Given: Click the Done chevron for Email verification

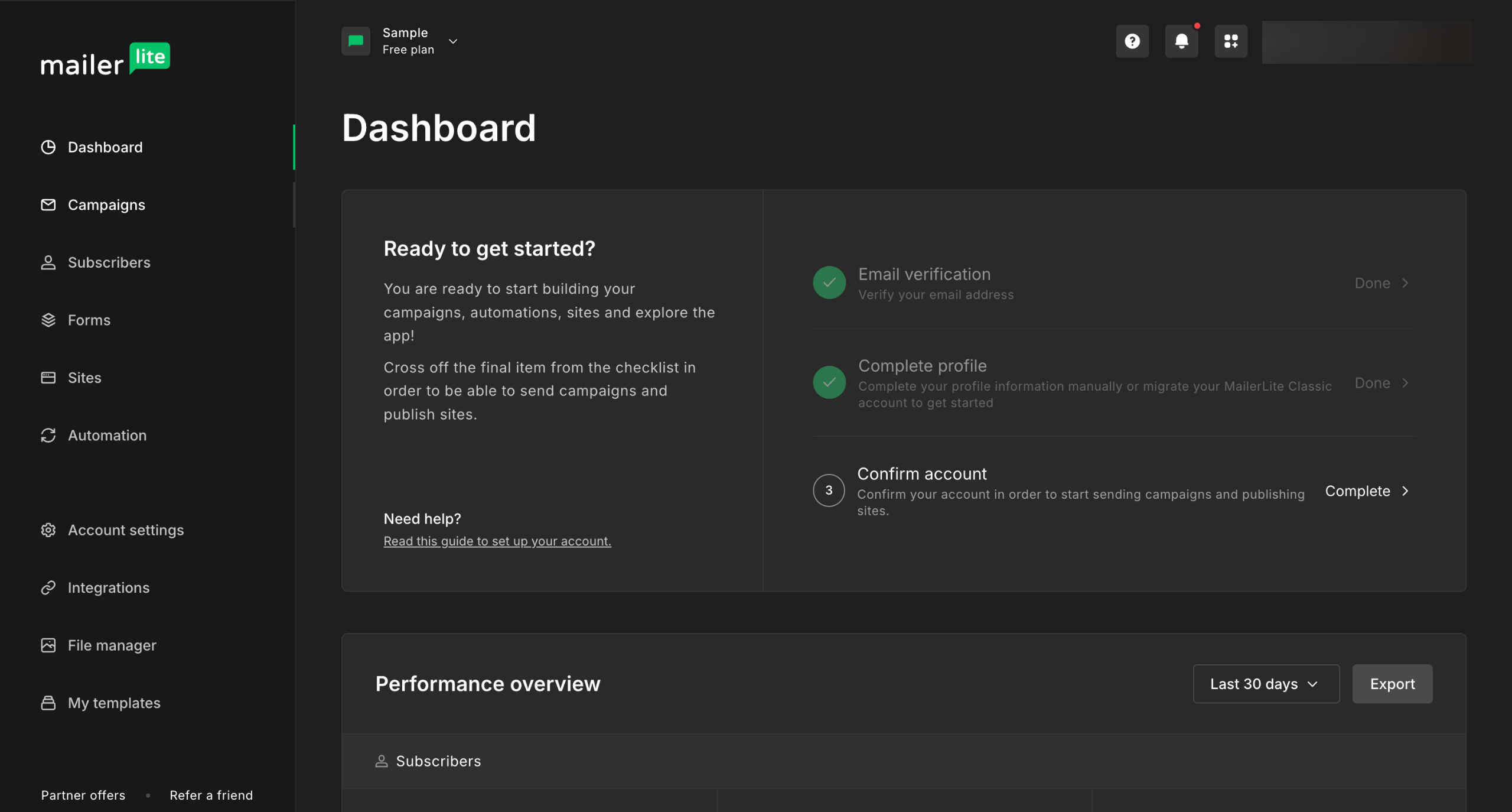Looking at the screenshot, I should [1405, 283].
